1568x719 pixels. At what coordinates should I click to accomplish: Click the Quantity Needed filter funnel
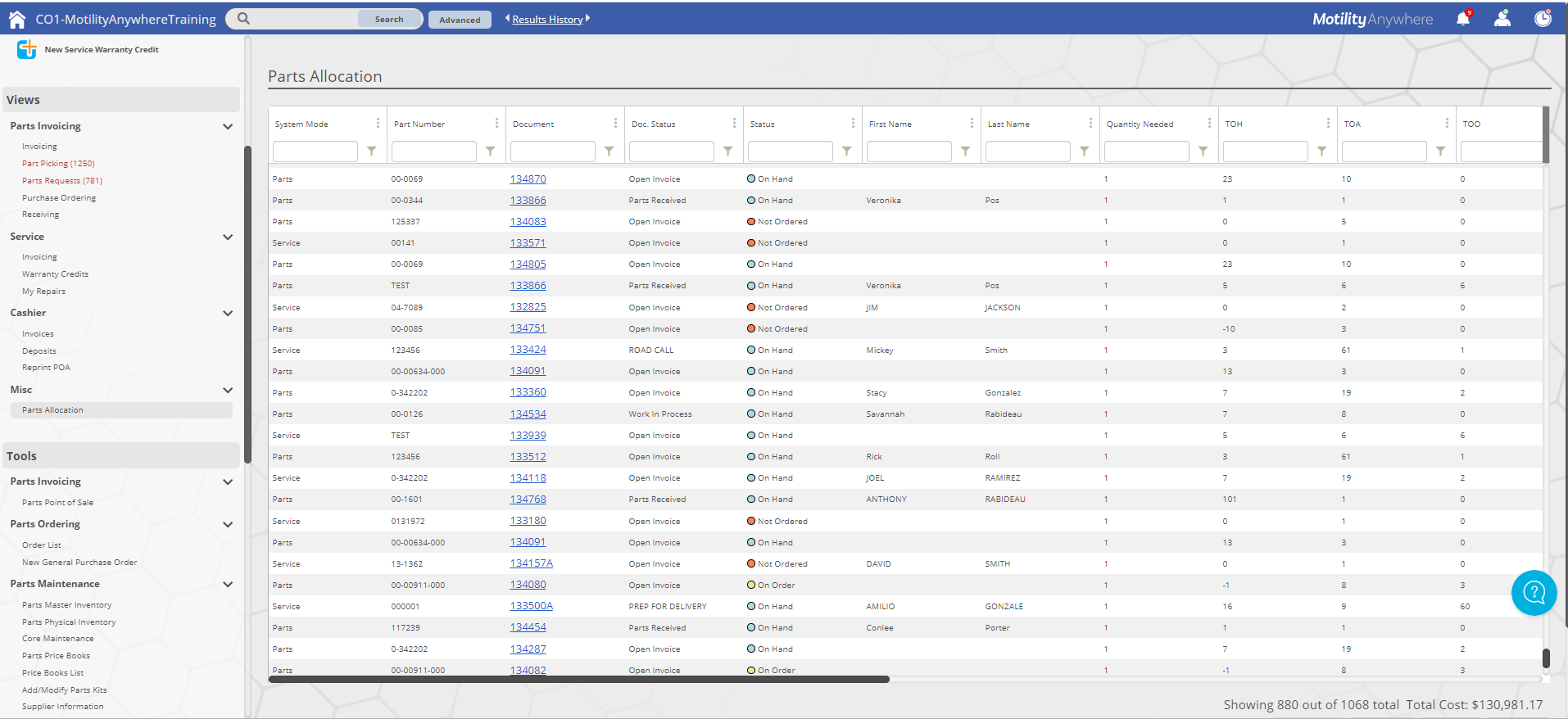(x=1203, y=151)
